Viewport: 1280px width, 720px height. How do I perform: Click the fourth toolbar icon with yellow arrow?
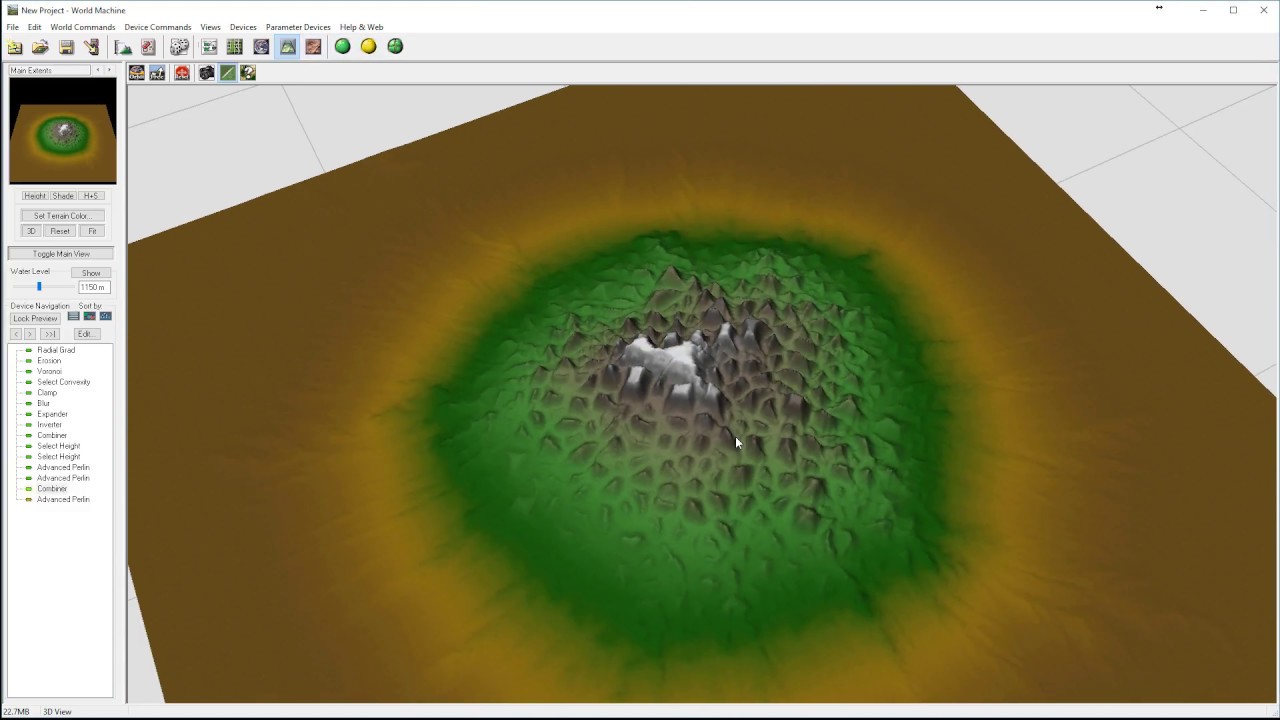92,47
